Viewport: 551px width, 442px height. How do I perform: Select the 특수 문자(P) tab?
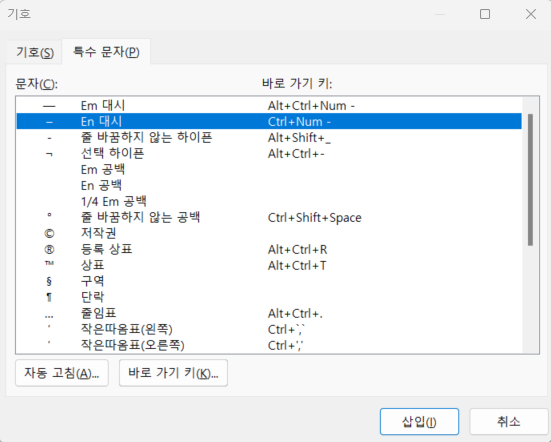point(106,52)
